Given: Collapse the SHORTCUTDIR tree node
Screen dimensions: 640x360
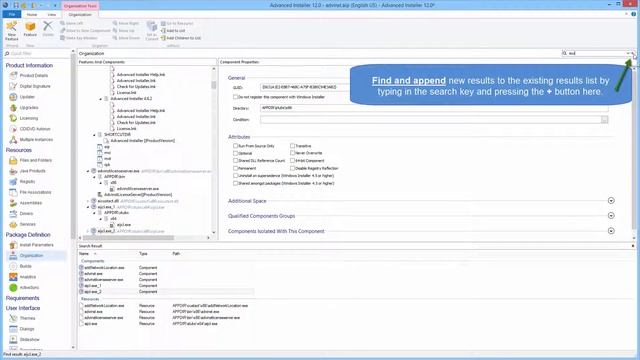Looking at the screenshot, I should click(94, 135).
